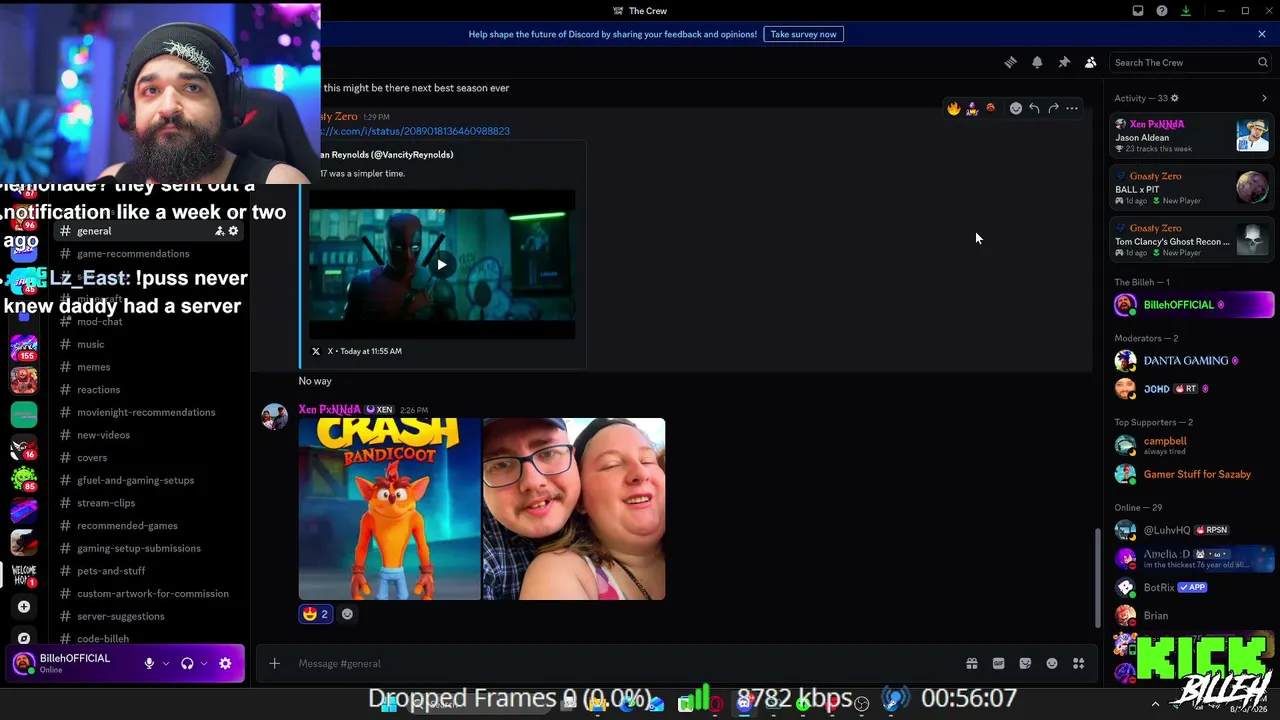Open the Discord inbox icon

1138,11
